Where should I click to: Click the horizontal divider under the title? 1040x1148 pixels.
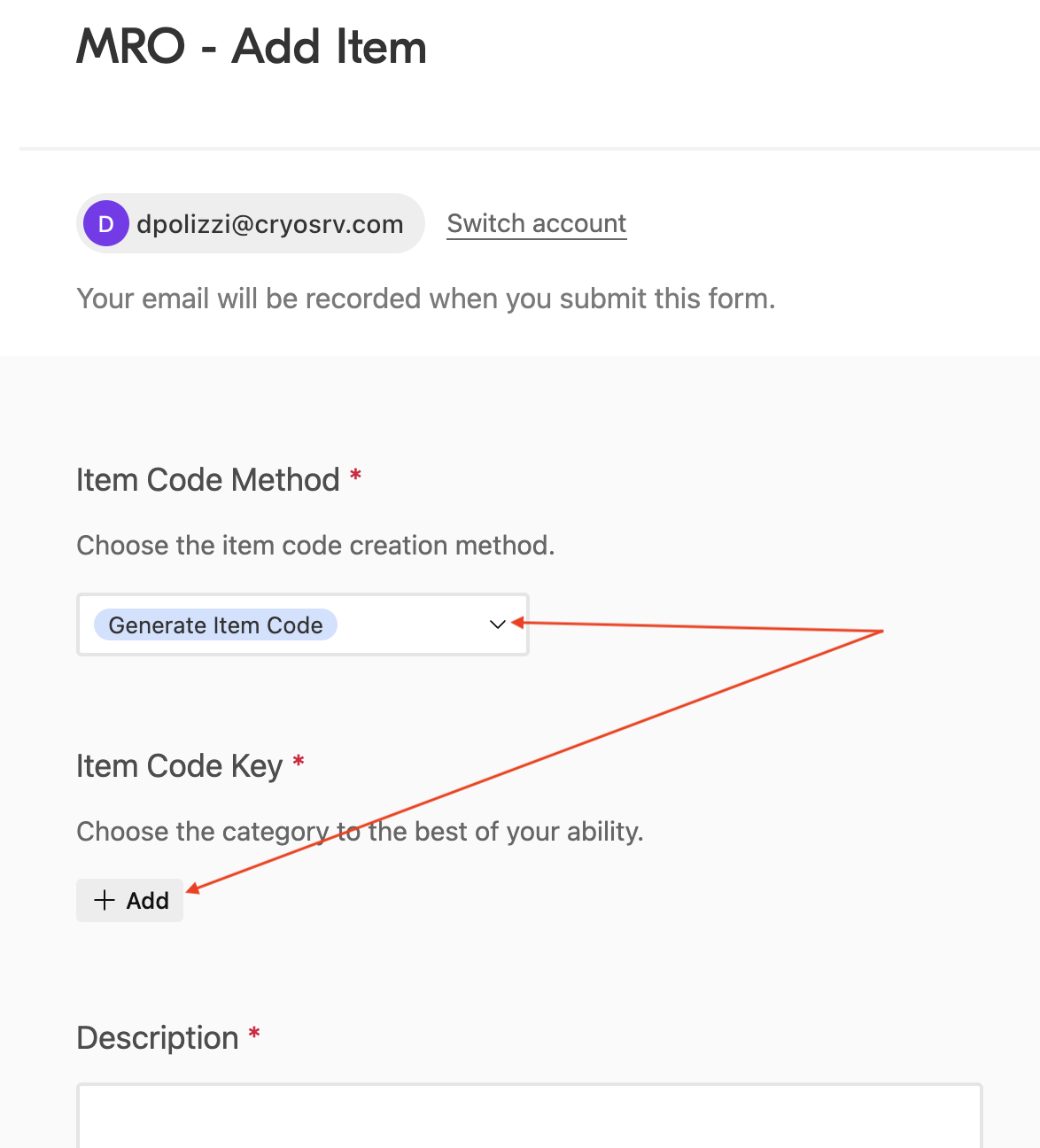pos(529,148)
